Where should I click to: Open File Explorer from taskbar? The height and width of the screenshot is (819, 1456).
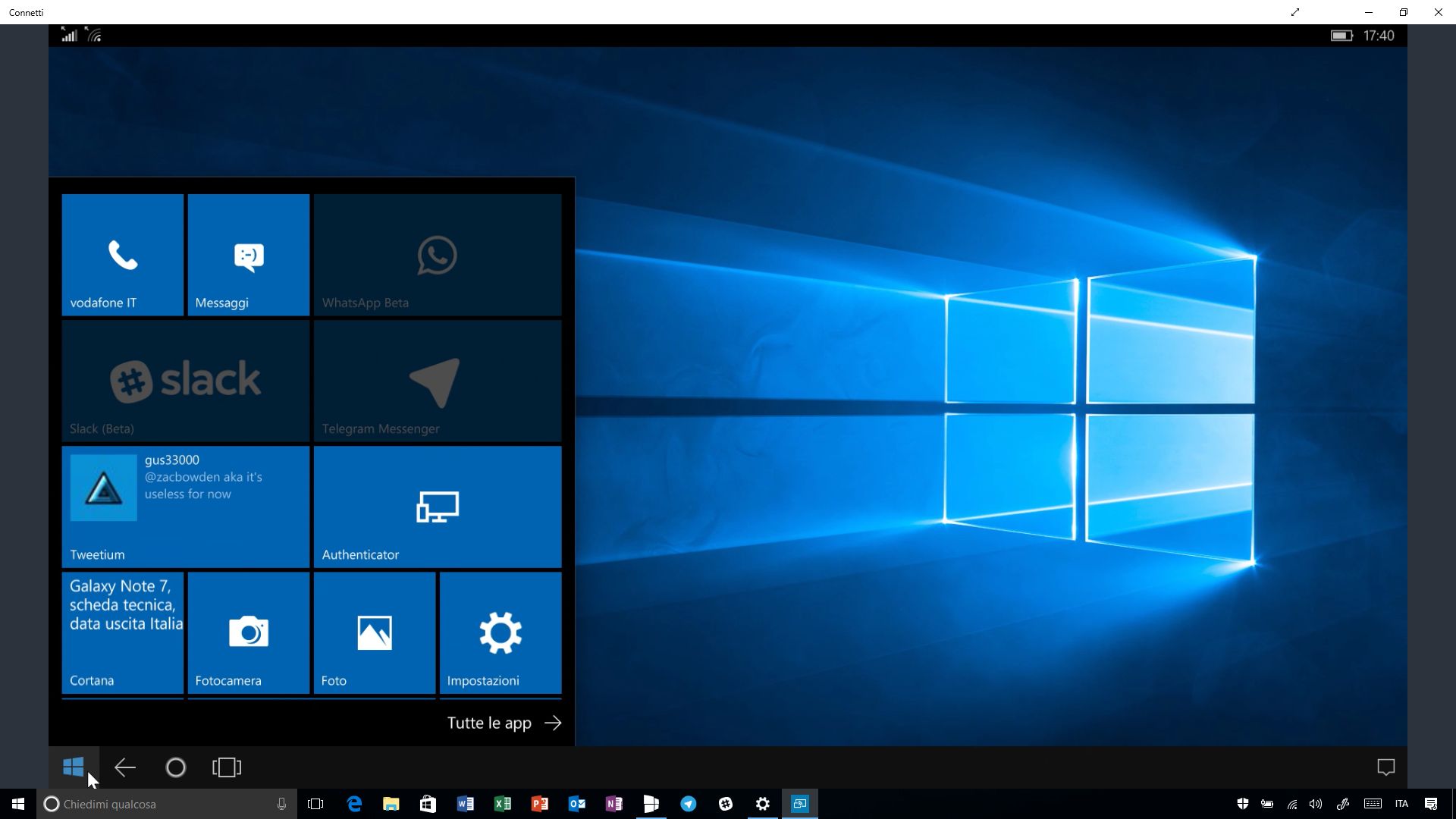point(391,804)
